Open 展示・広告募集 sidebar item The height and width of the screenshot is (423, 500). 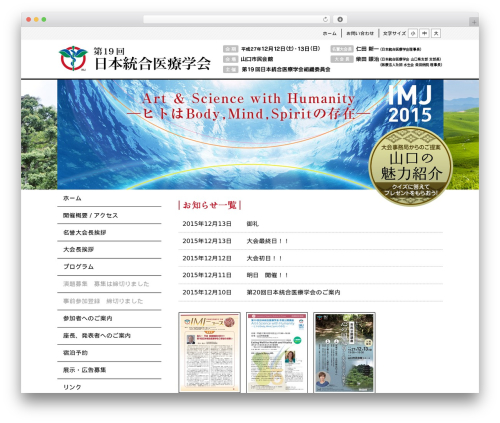click(x=109, y=370)
